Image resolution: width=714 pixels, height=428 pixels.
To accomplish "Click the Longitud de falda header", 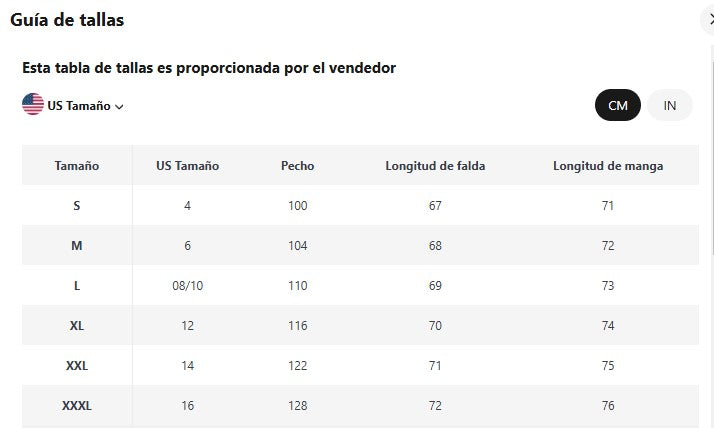I will tap(435, 166).
